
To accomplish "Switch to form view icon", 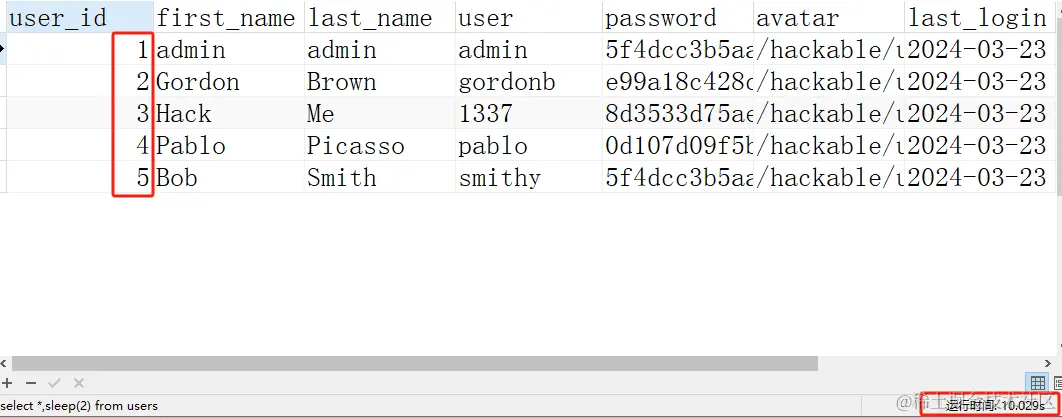I will click(x=1057, y=383).
